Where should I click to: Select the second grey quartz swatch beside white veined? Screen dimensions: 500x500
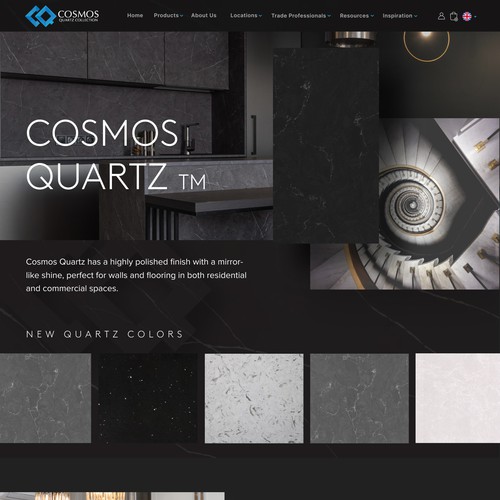click(359, 398)
